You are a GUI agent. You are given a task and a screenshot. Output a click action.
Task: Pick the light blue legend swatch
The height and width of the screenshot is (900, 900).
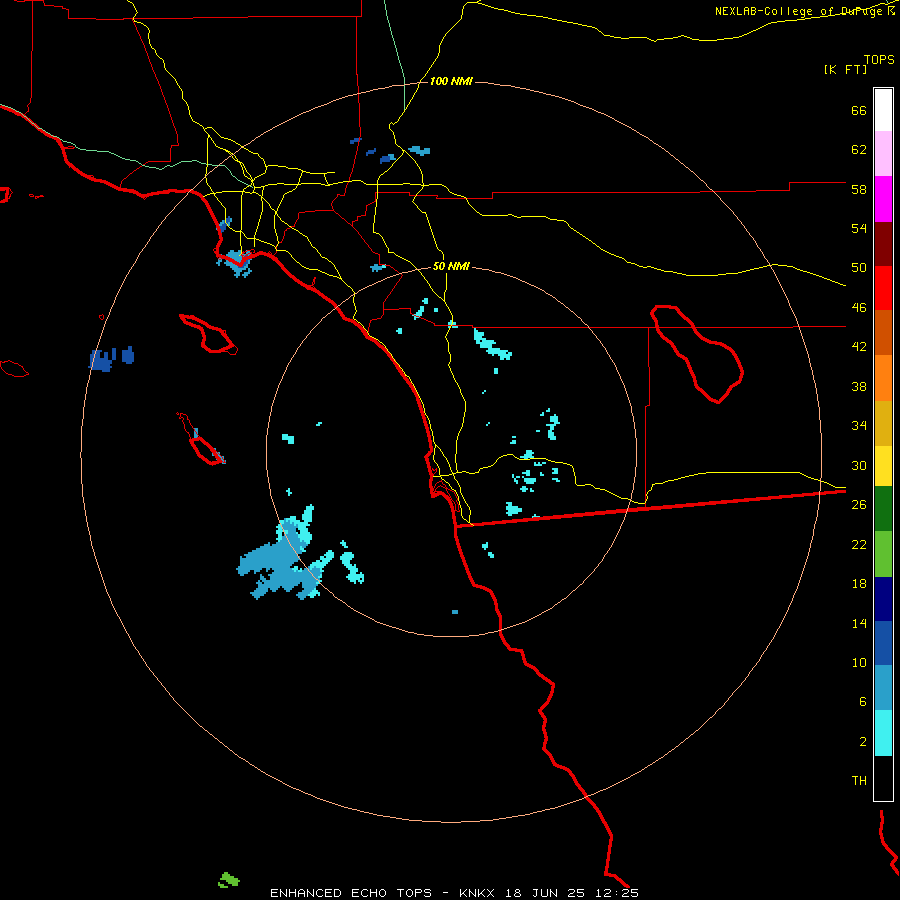[x=883, y=688]
